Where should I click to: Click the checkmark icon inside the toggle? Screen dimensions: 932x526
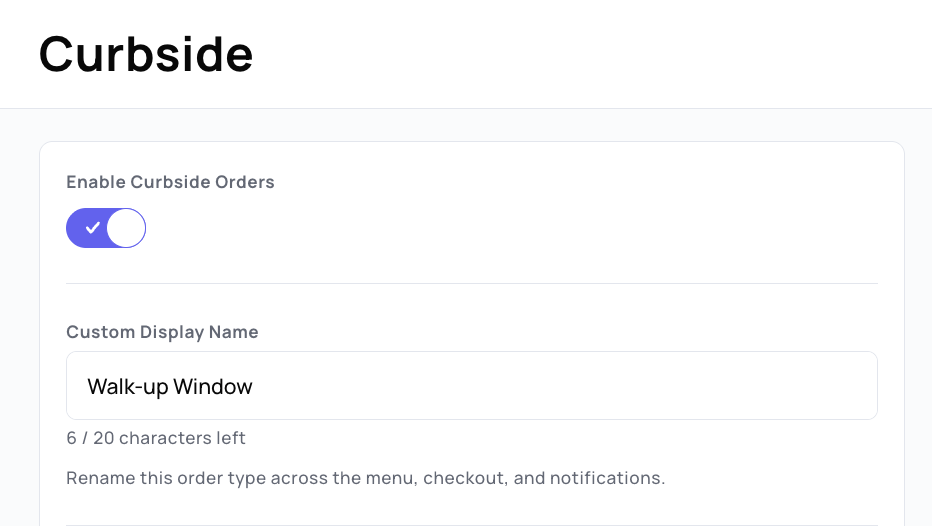pyautogui.click(x=92, y=228)
